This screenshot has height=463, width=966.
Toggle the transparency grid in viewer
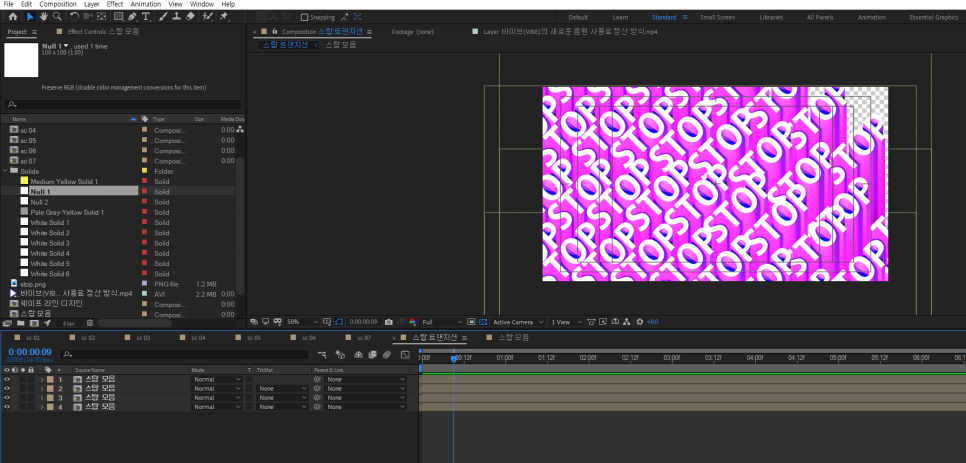click(x=482, y=322)
